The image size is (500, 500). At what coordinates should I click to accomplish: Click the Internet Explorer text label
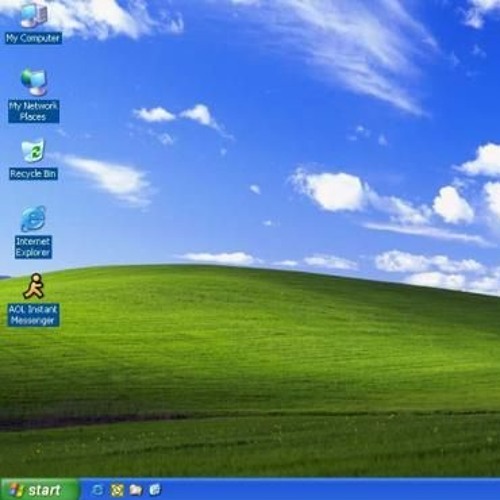33,247
